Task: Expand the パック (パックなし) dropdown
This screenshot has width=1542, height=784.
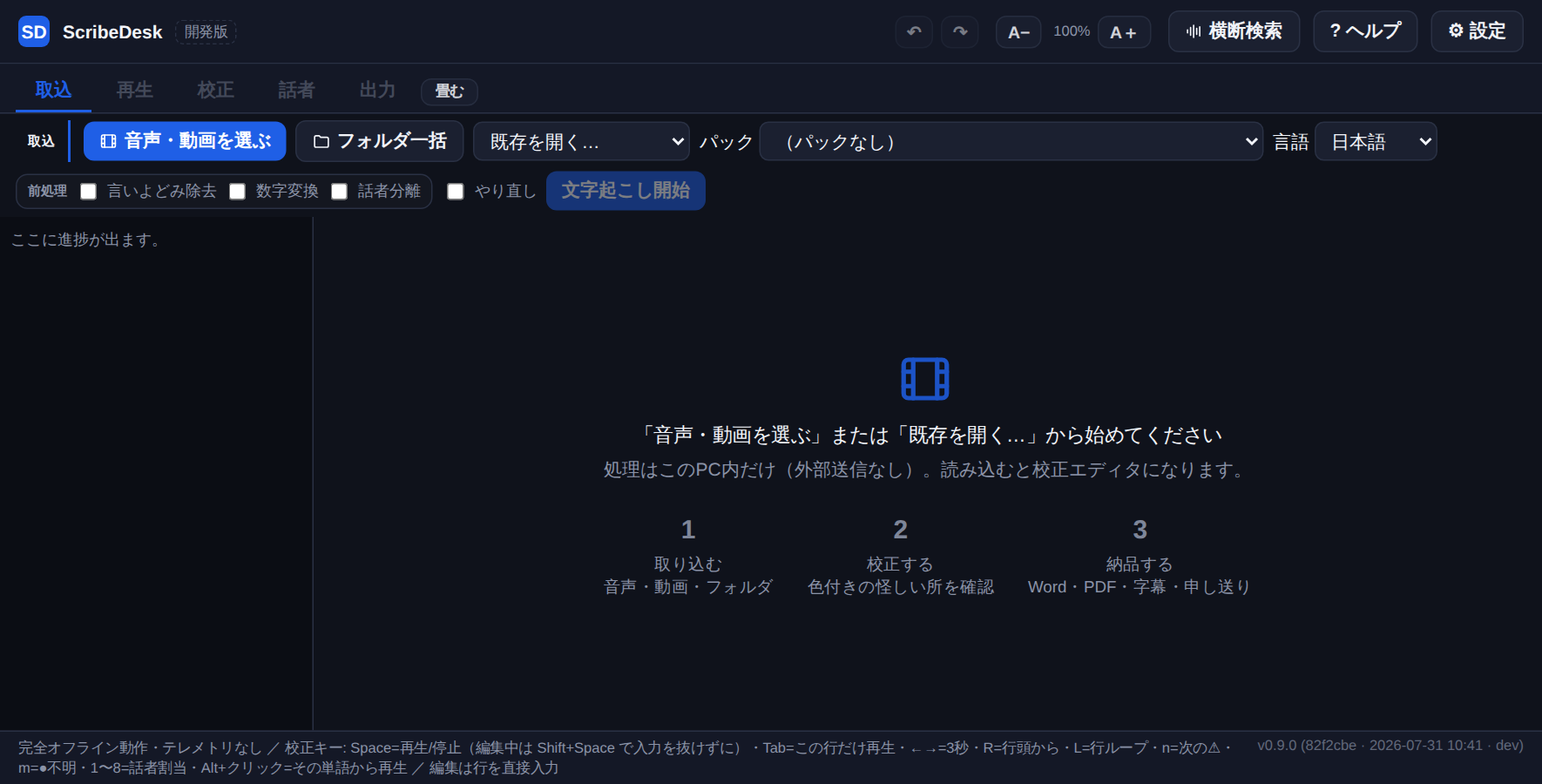Action: click(x=1011, y=141)
